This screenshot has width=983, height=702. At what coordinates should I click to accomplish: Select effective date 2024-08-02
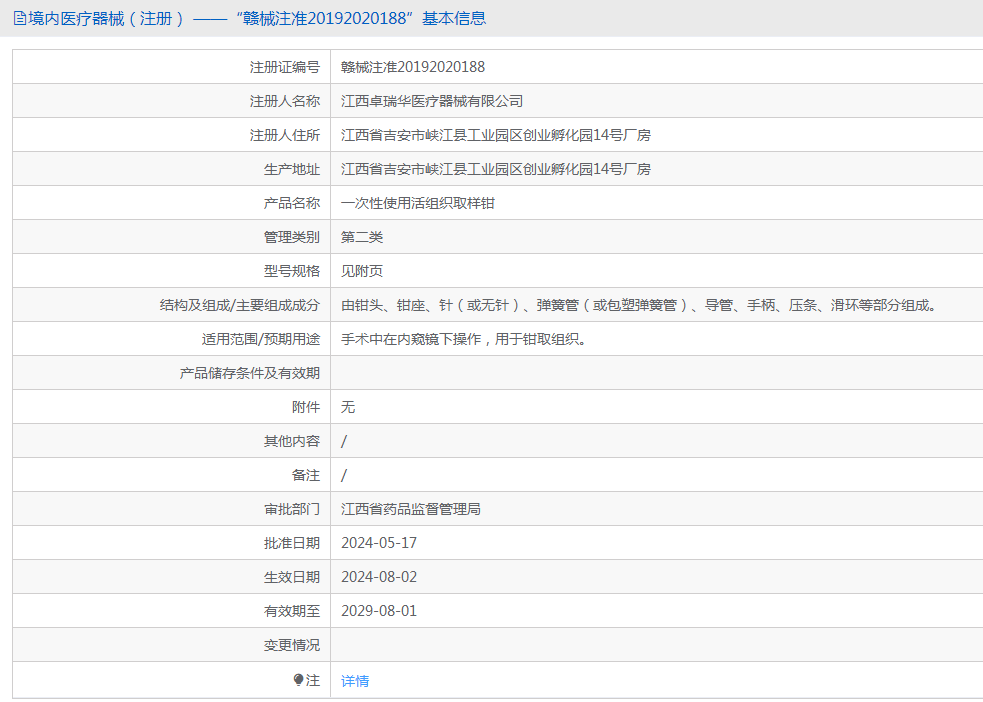[x=379, y=577]
